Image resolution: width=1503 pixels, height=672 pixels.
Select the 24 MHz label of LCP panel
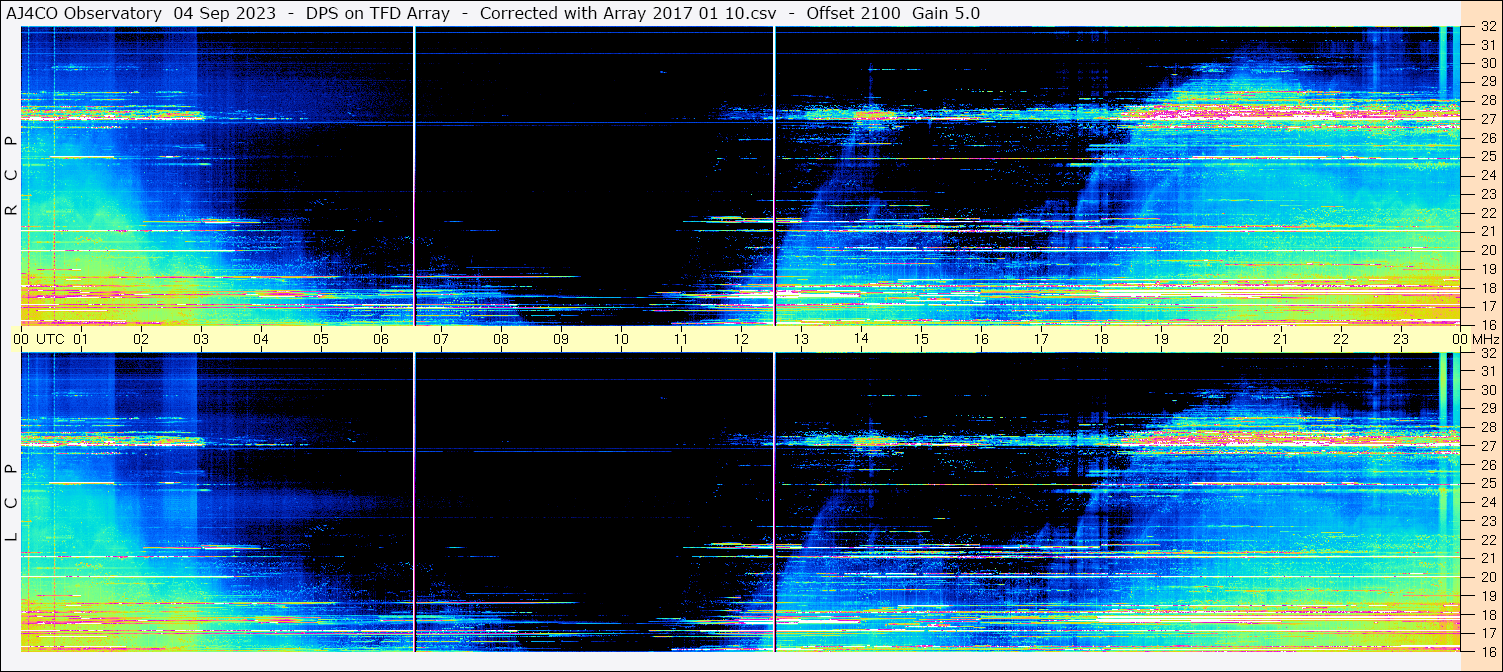[1488, 502]
